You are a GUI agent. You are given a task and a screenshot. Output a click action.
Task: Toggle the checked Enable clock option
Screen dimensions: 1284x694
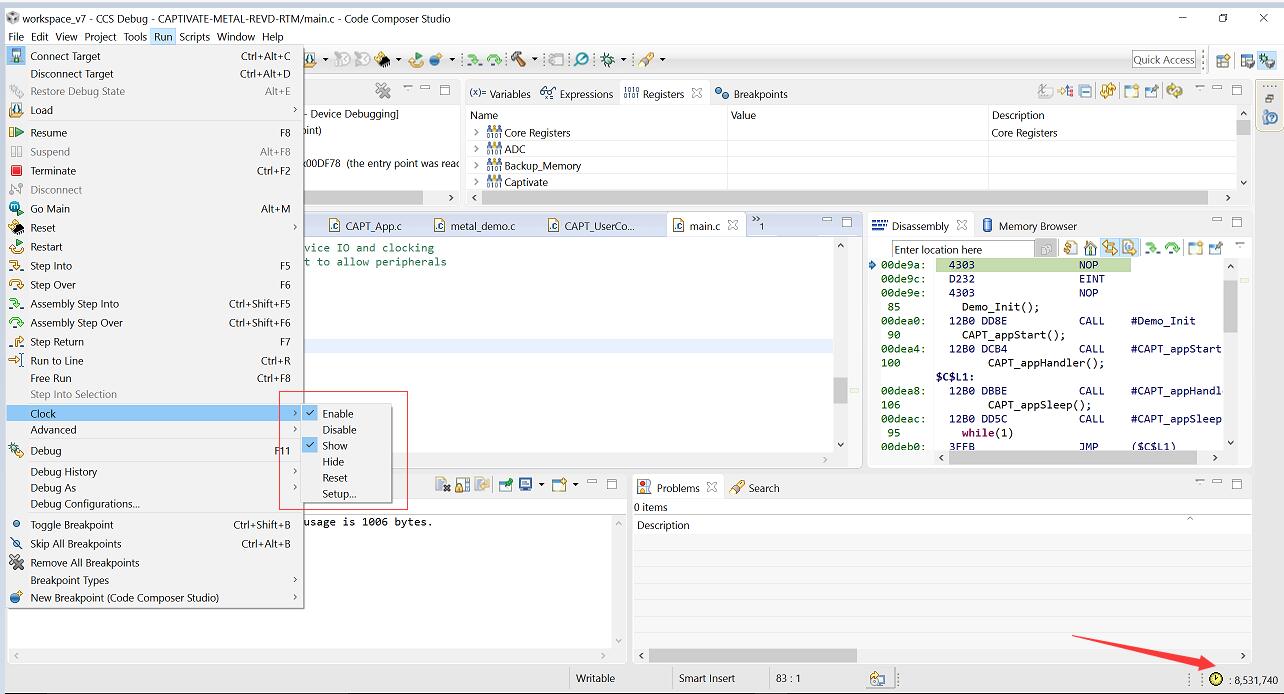[337, 414]
